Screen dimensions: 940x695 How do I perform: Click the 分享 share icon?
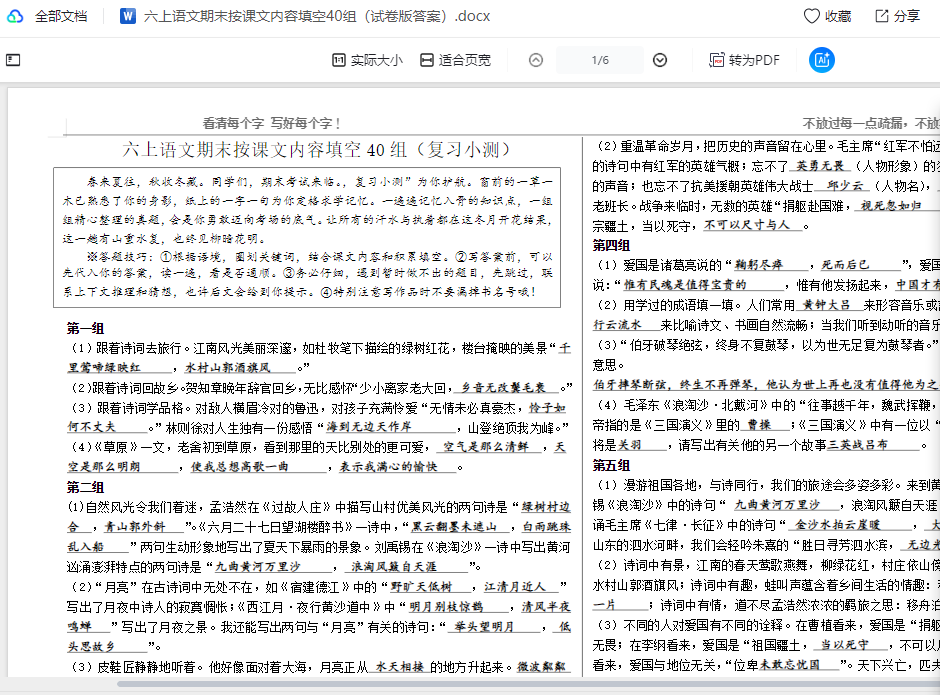(x=884, y=16)
